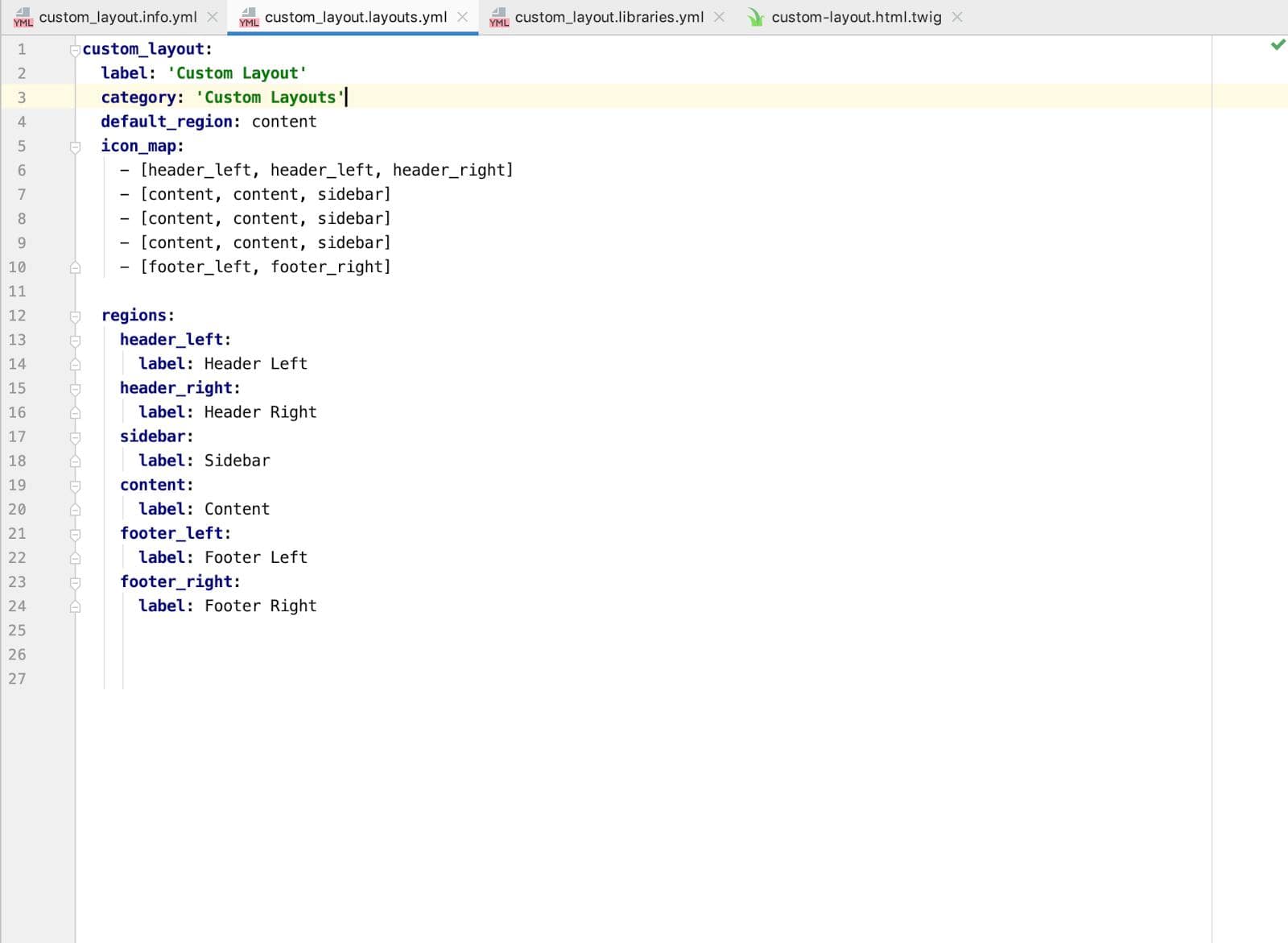Click the YML file icon on custom_layout.info.yml tab
Image resolution: width=1288 pixels, height=943 pixels.
23,17
